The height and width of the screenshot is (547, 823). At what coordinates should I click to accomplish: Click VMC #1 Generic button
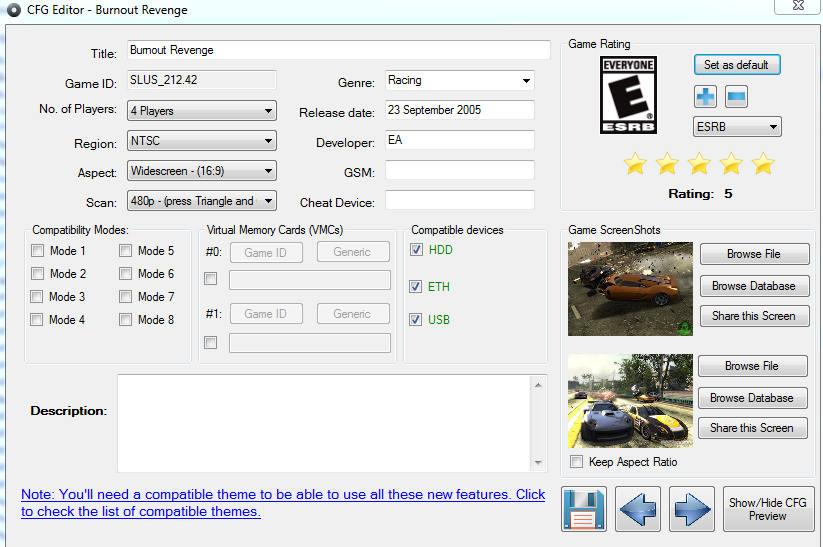(x=353, y=314)
